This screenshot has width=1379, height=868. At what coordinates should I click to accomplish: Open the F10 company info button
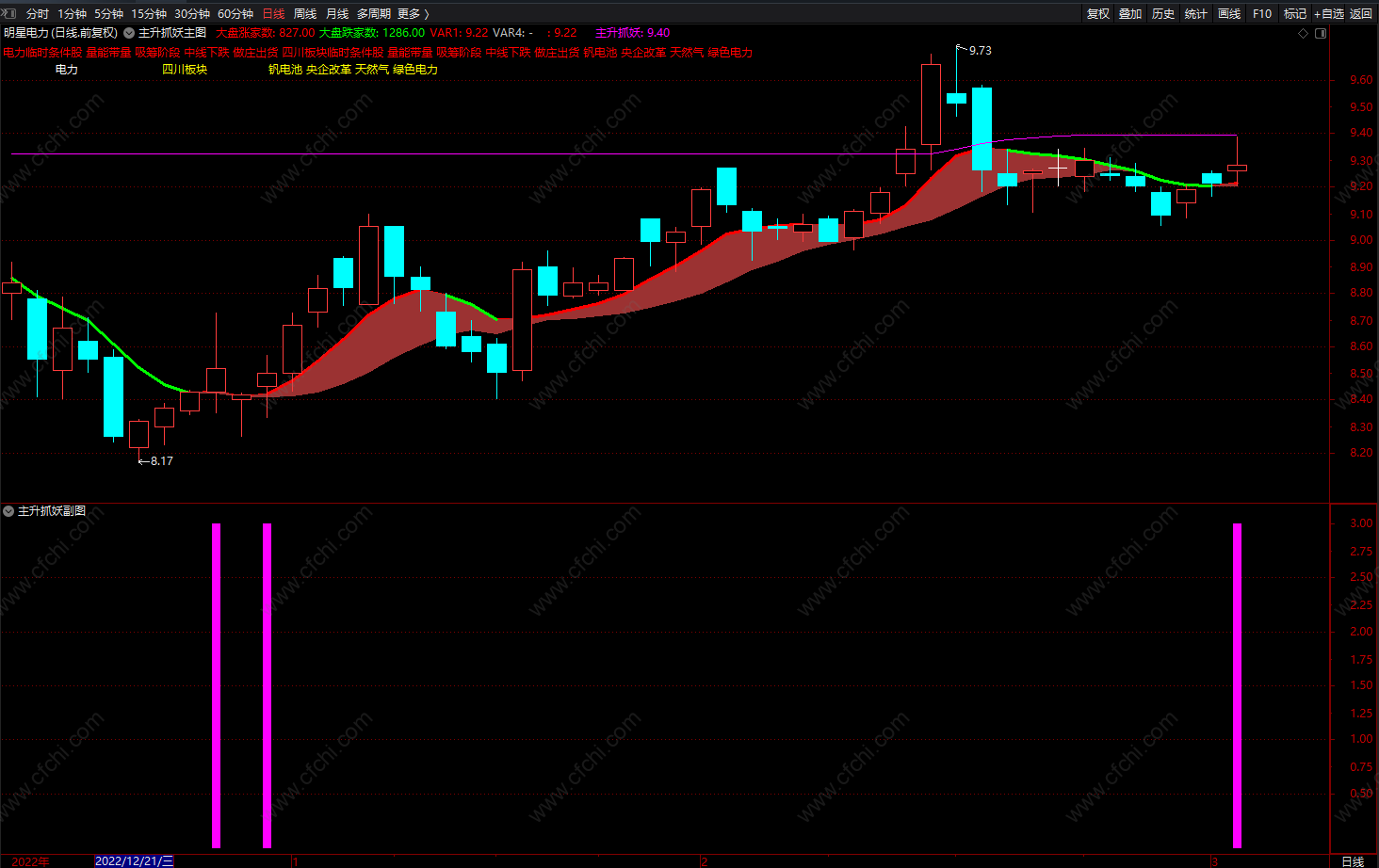point(1262,14)
